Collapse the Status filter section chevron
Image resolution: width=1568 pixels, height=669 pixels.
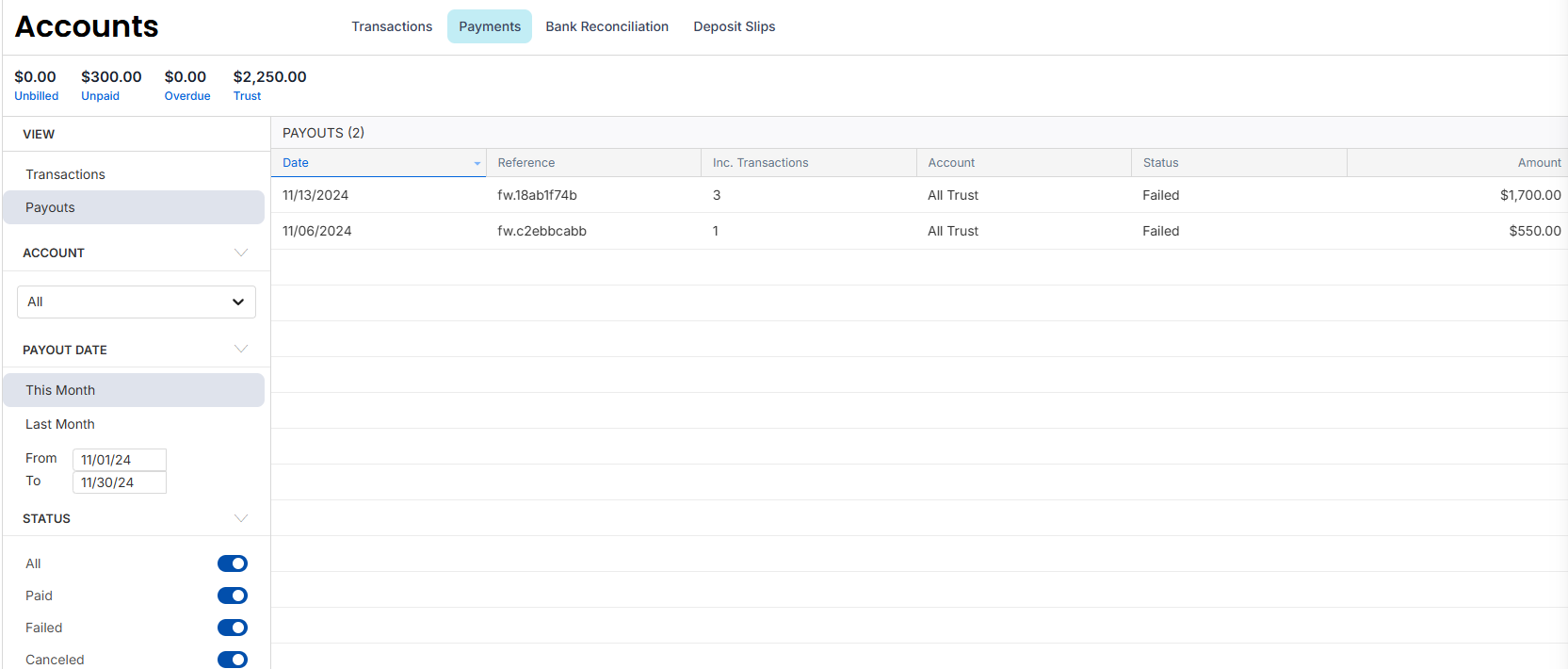tap(241, 518)
